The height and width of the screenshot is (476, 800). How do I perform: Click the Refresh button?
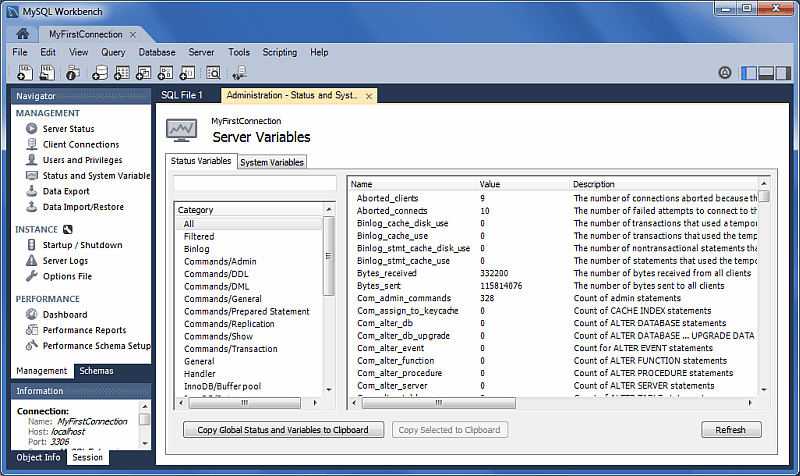click(x=731, y=430)
